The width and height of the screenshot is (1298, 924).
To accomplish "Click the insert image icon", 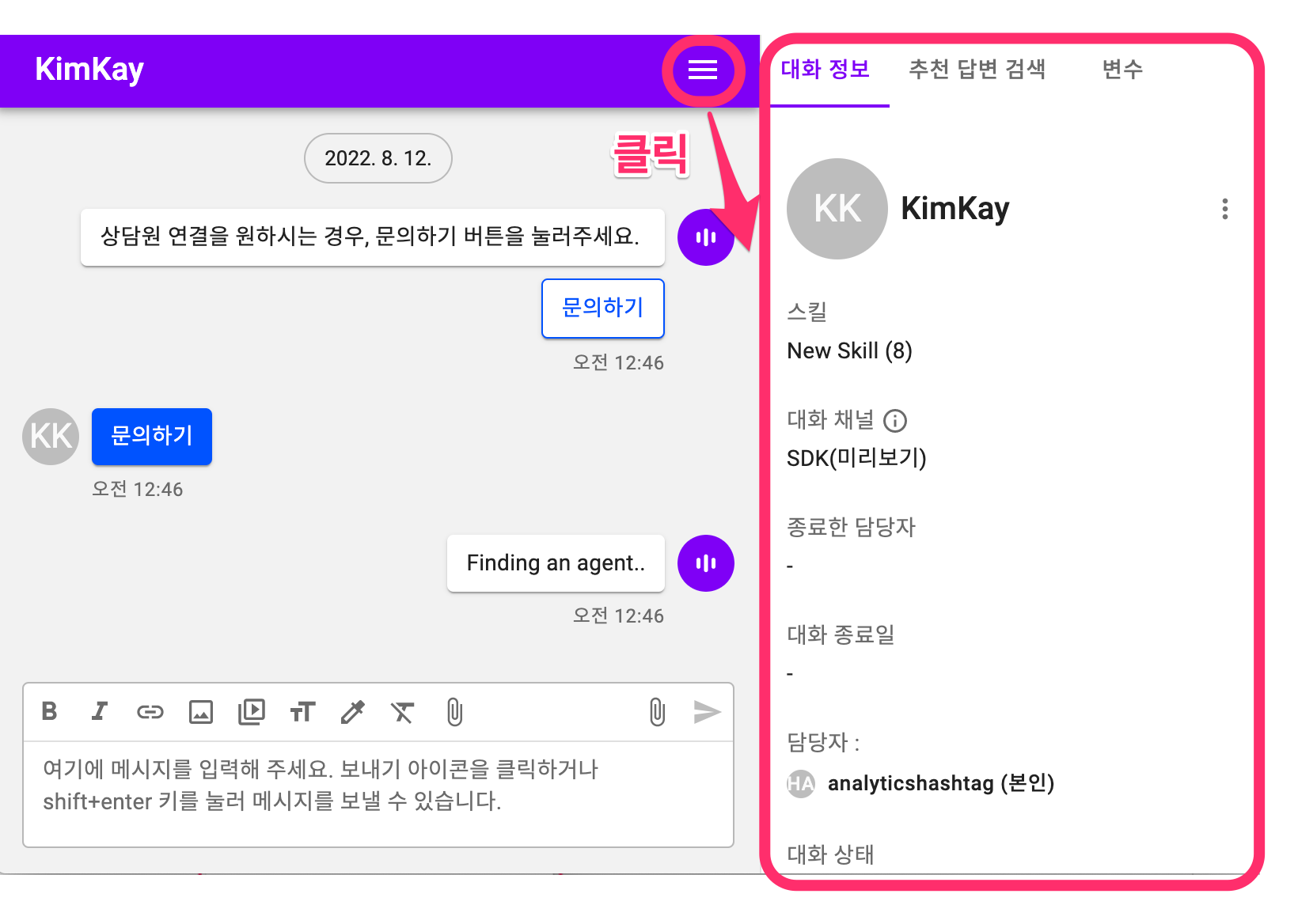I will (x=201, y=712).
